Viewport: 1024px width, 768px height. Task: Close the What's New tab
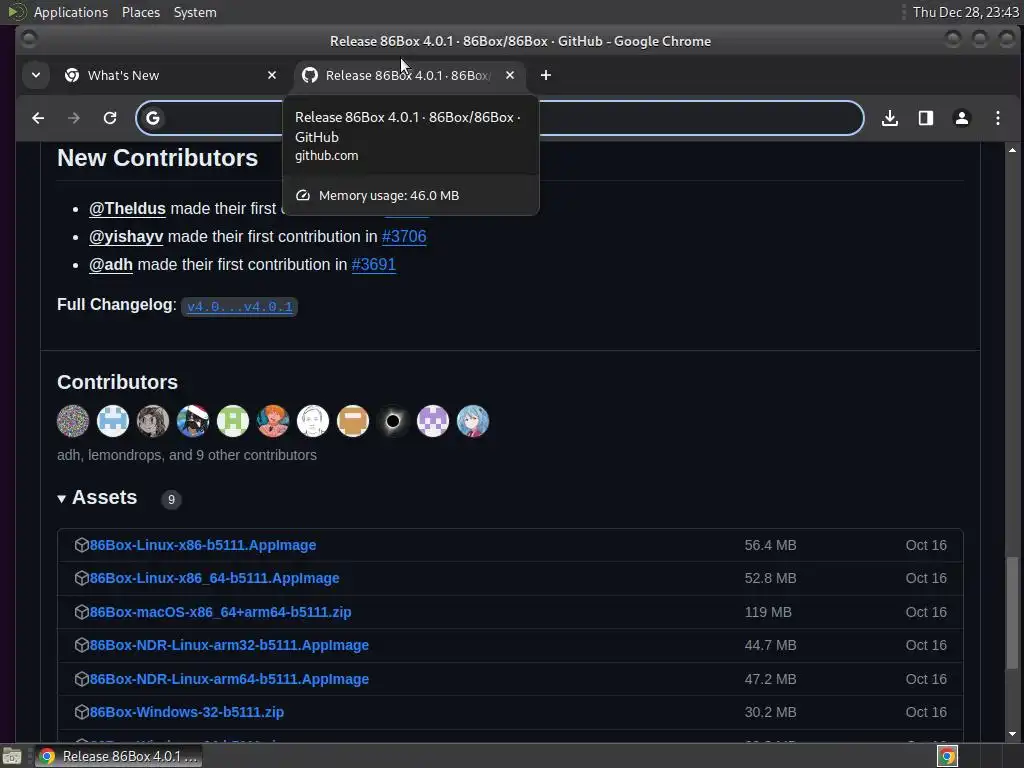(x=272, y=75)
